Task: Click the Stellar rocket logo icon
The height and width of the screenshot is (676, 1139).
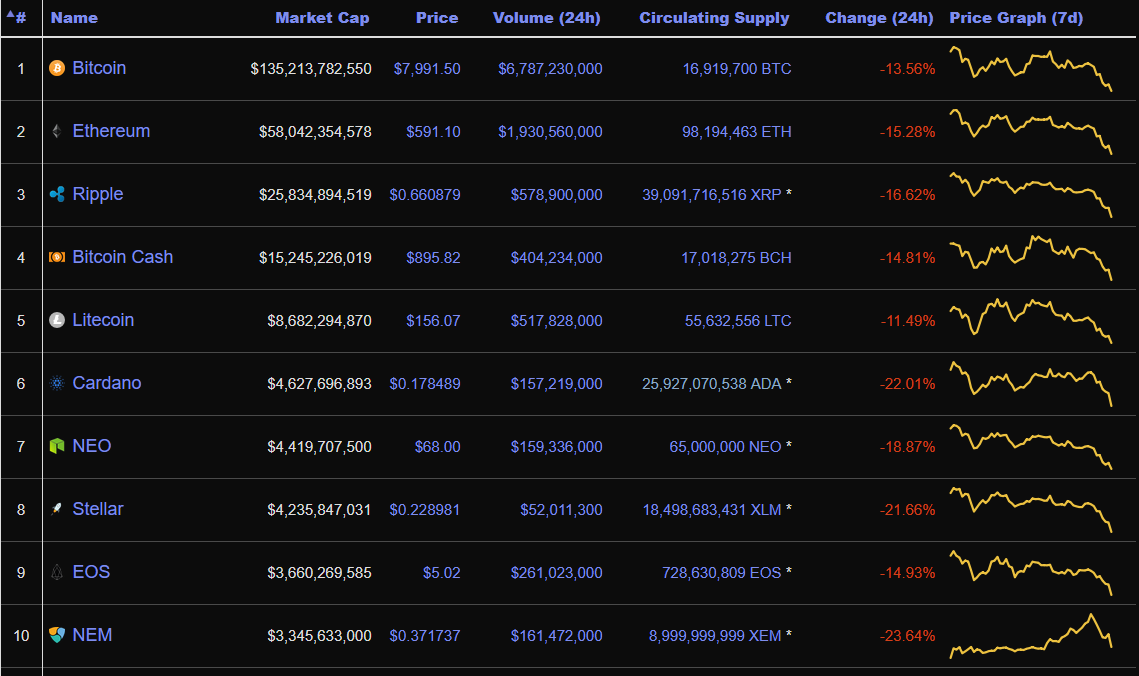Action: (57, 509)
